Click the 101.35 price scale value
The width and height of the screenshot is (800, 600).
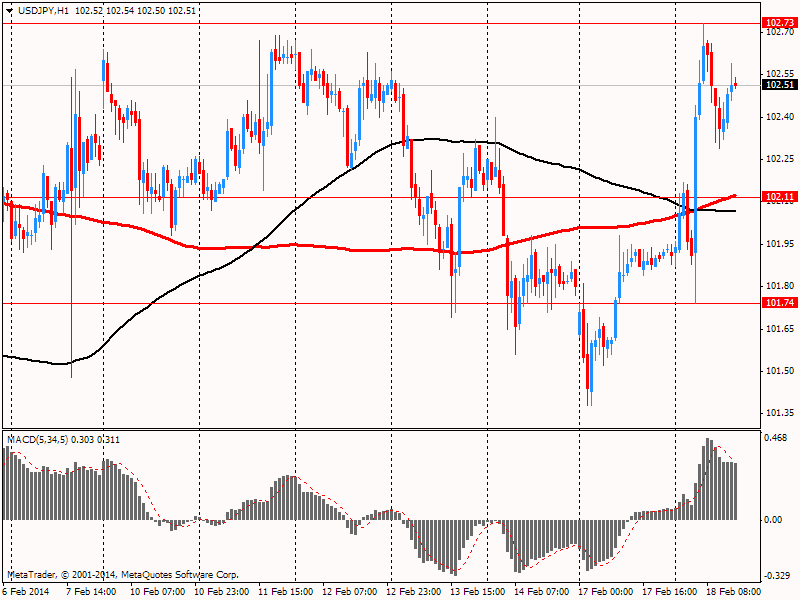click(780, 413)
